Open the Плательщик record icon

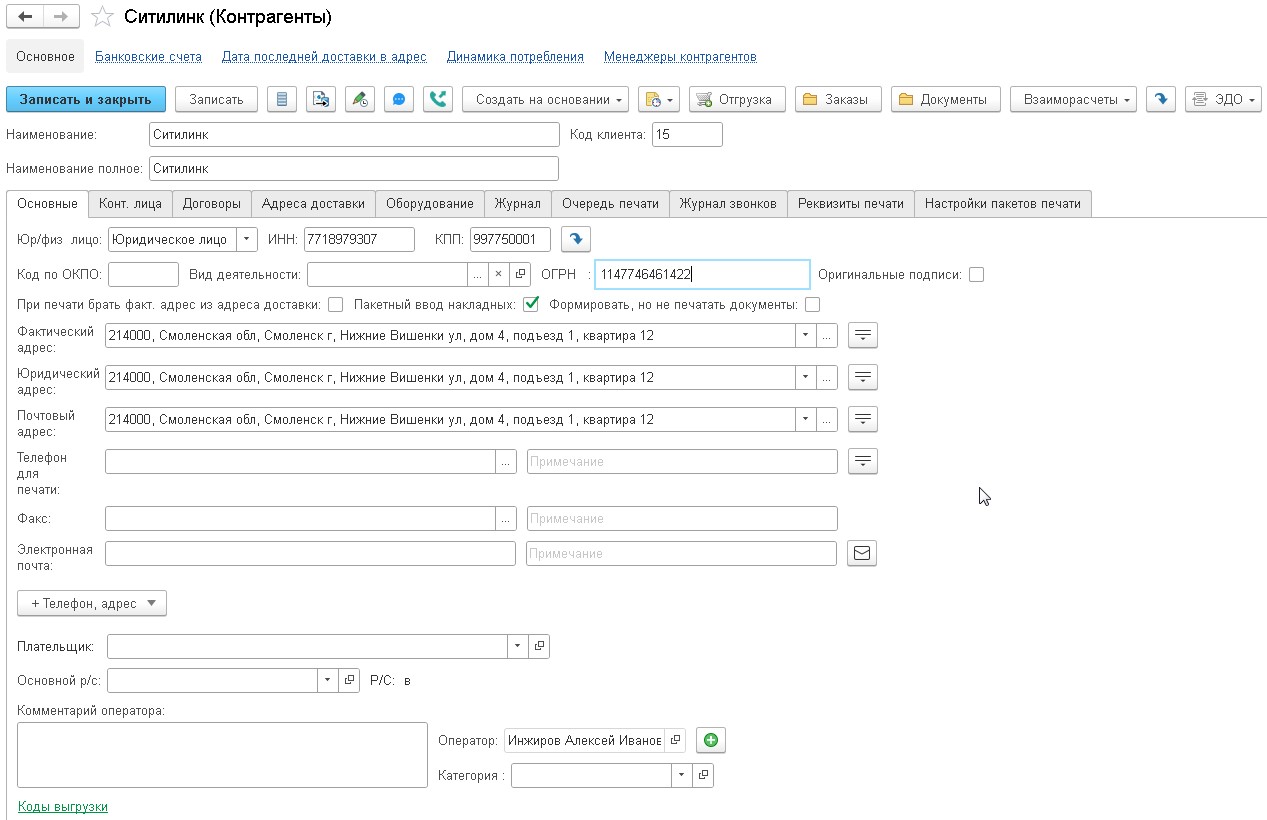coord(539,646)
